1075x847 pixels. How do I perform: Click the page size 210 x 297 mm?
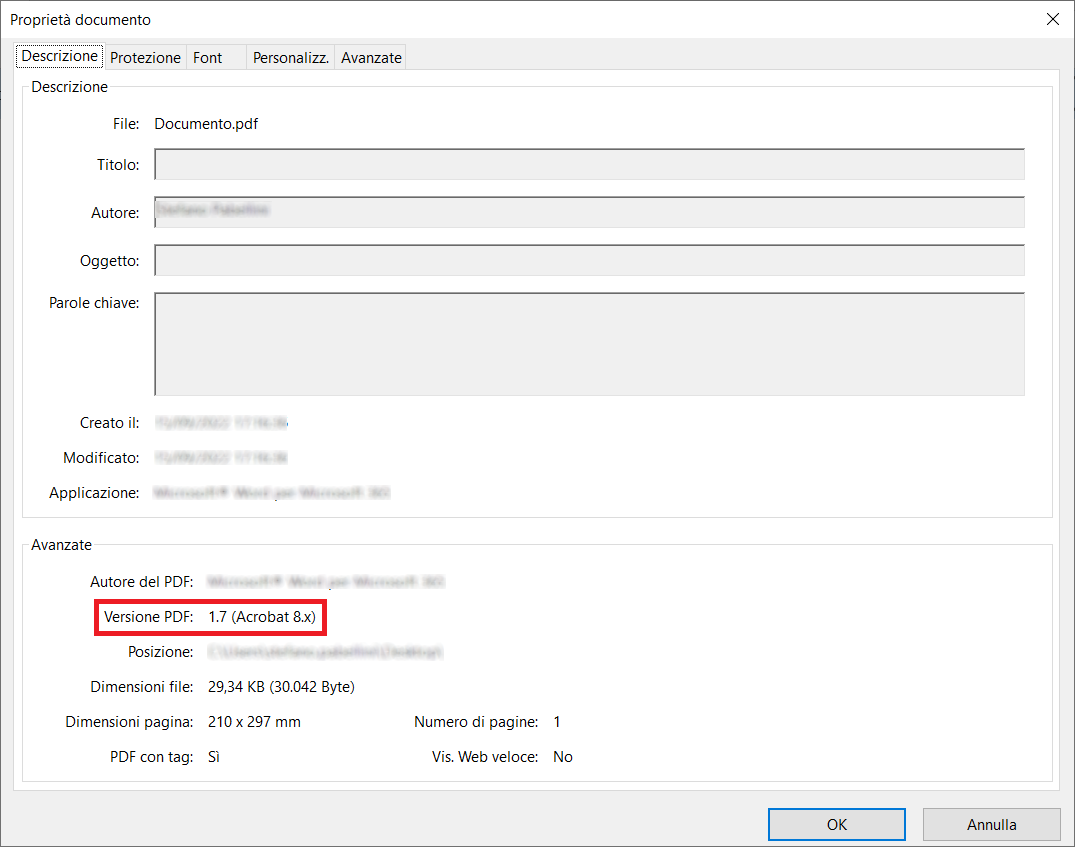tap(254, 722)
